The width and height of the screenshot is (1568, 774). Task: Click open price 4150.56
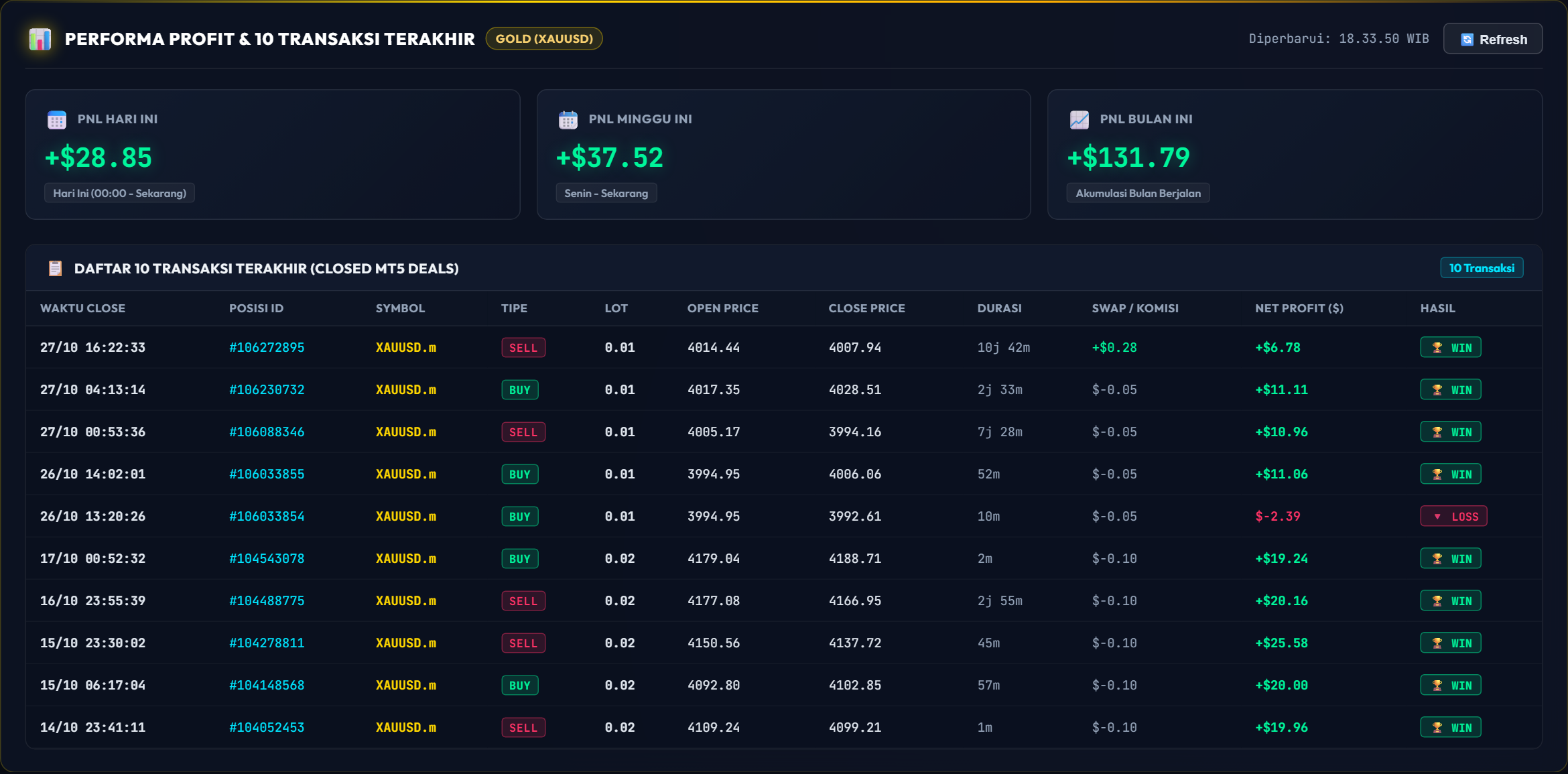pos(714,643)
